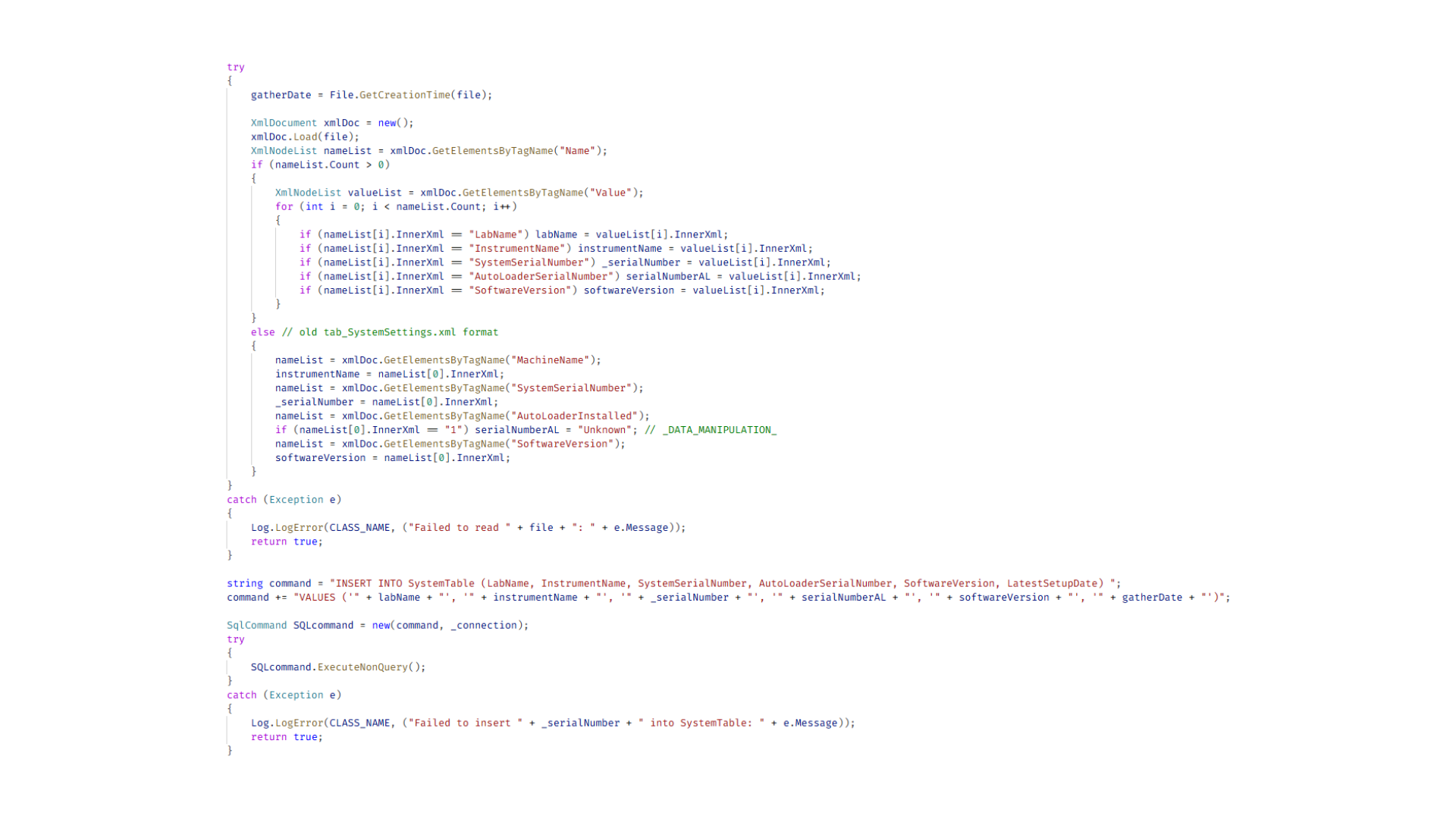Click "Failed to insert " string

pos(465,723)
